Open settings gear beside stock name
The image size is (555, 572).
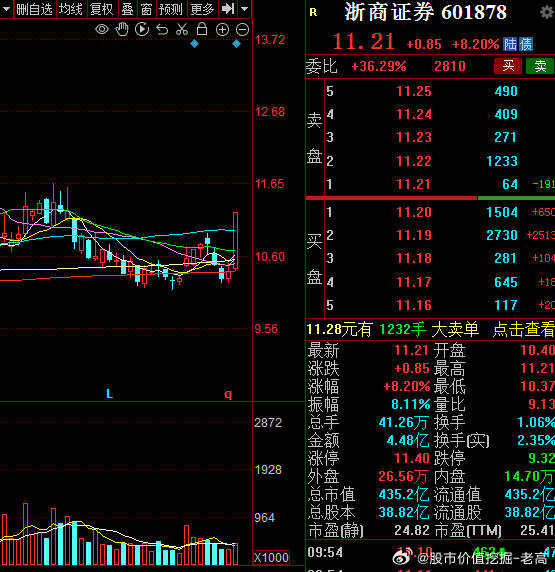pyautogui.click(x=547, y=13)
